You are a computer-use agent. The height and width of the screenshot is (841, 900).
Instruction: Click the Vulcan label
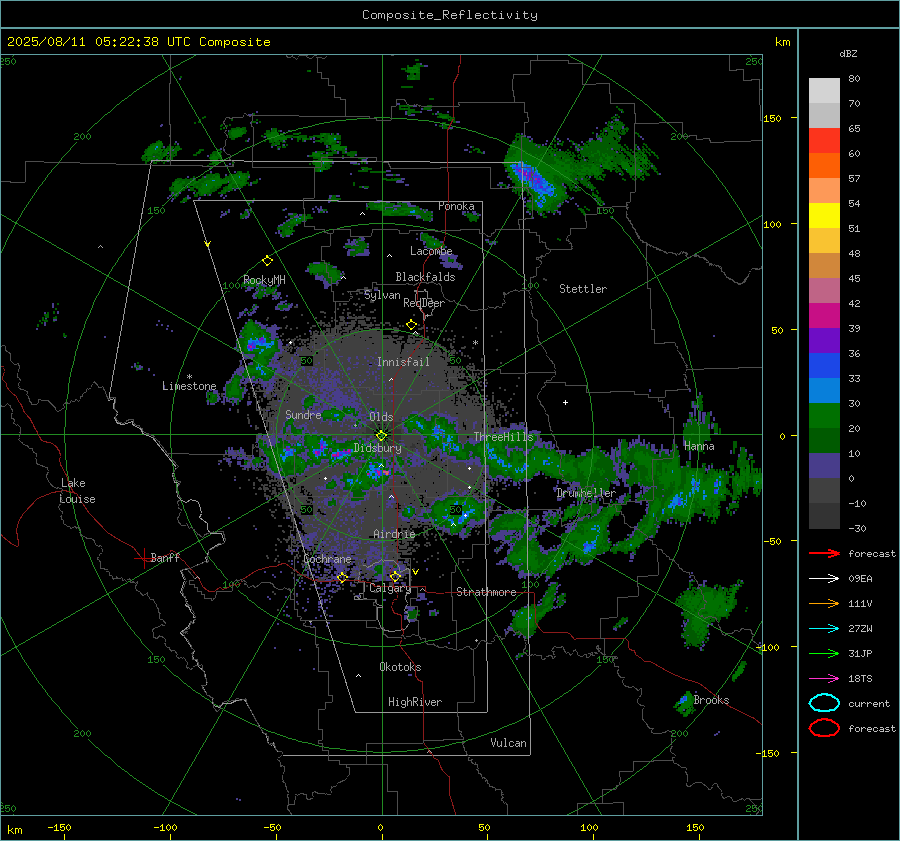(x=509, y=743)
